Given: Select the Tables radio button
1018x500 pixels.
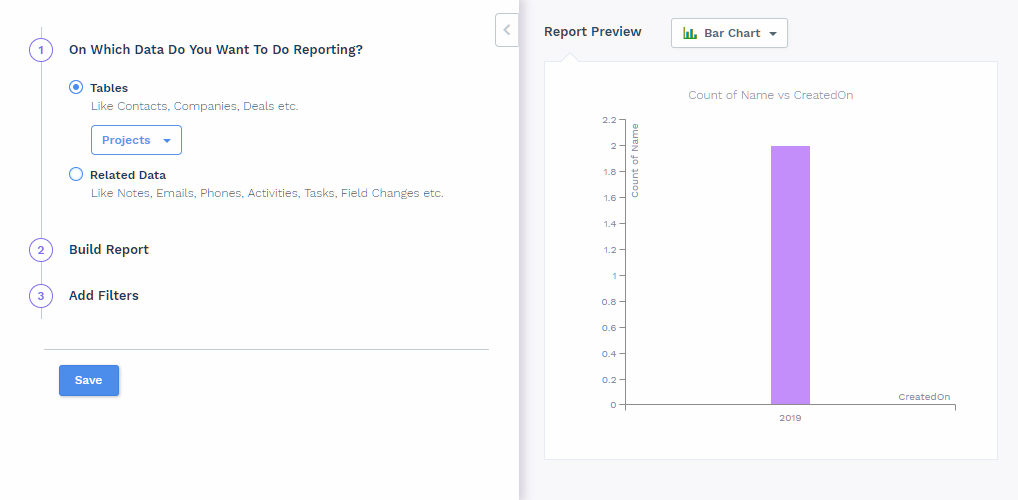Looking at the screenshot, I should click(x=76, y=88).
